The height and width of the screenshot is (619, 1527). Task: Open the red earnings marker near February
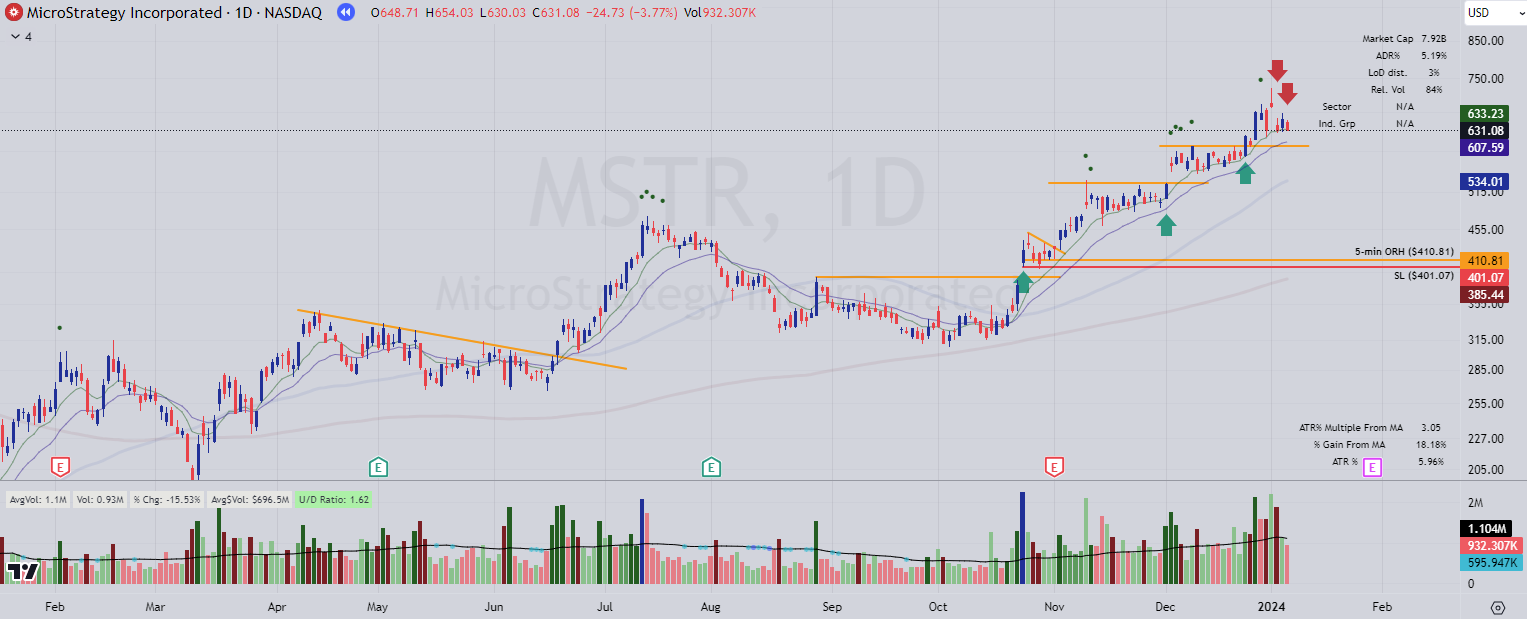click(61, 466)
